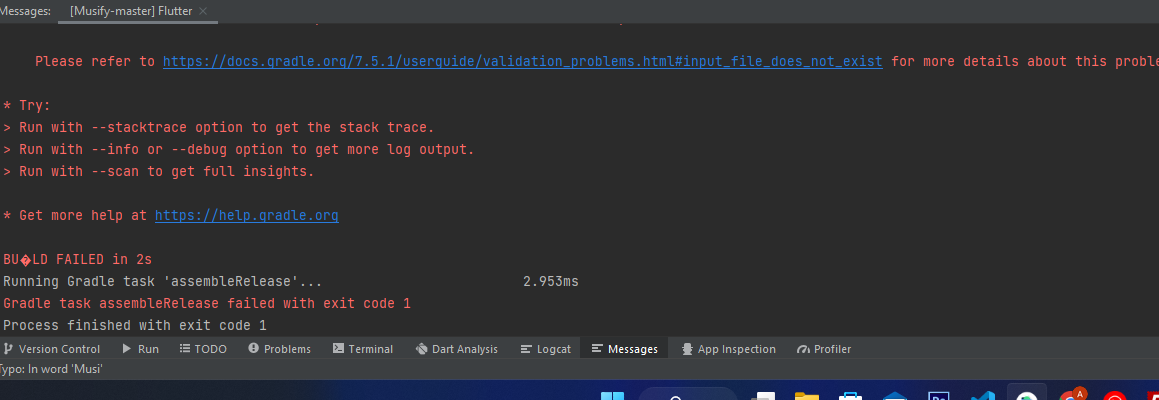Image resolution: width=1159 pixels, height=400 pixels.
Task: Click the Messages lines icon
Action: [597, 348]
